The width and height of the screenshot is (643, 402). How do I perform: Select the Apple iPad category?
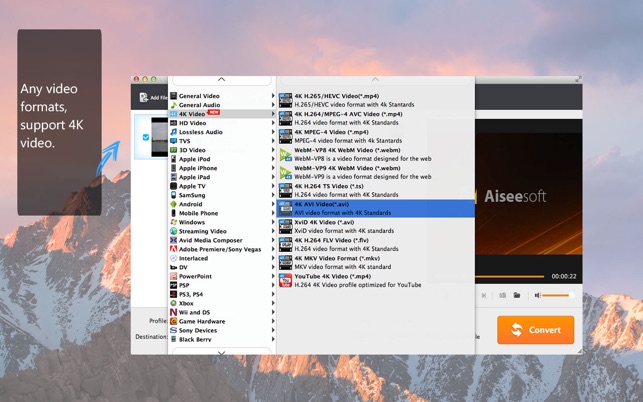pyautogui.click(x=222, y=177)
